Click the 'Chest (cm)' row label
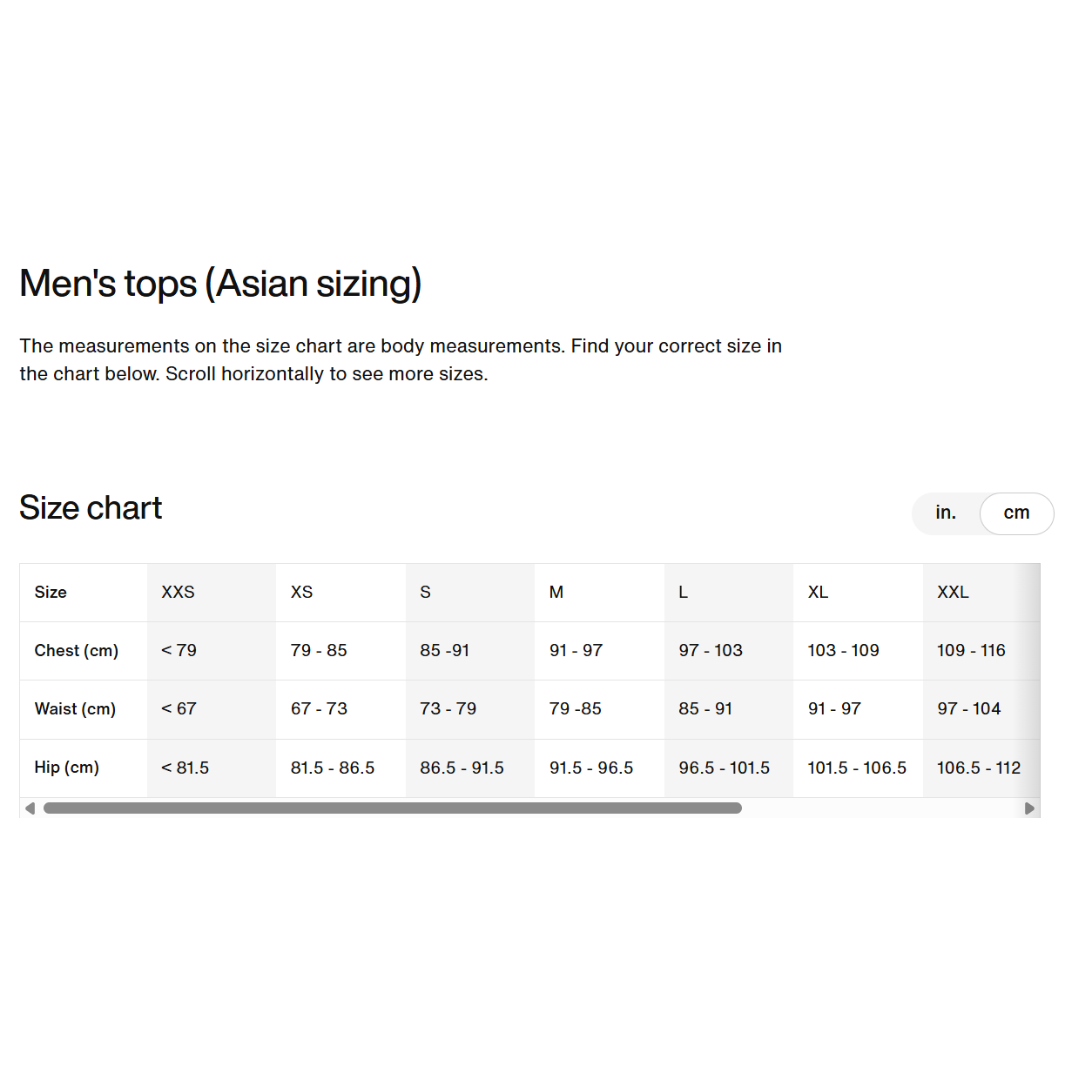Image resolution: width=1085 pixels, height=1085 pixels. (x=76, y=650)
